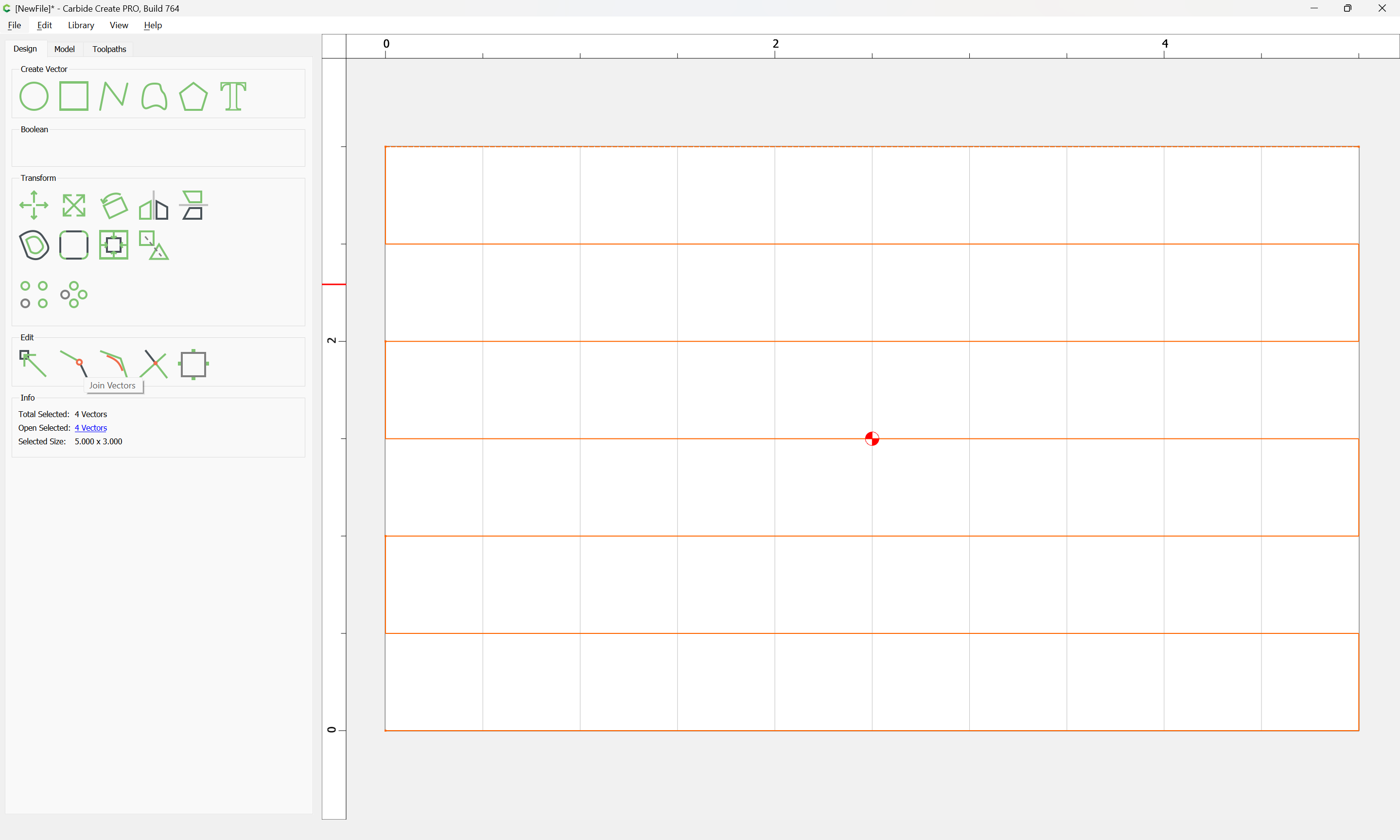Click the Join Vectors tool

[x=74, y=364]
